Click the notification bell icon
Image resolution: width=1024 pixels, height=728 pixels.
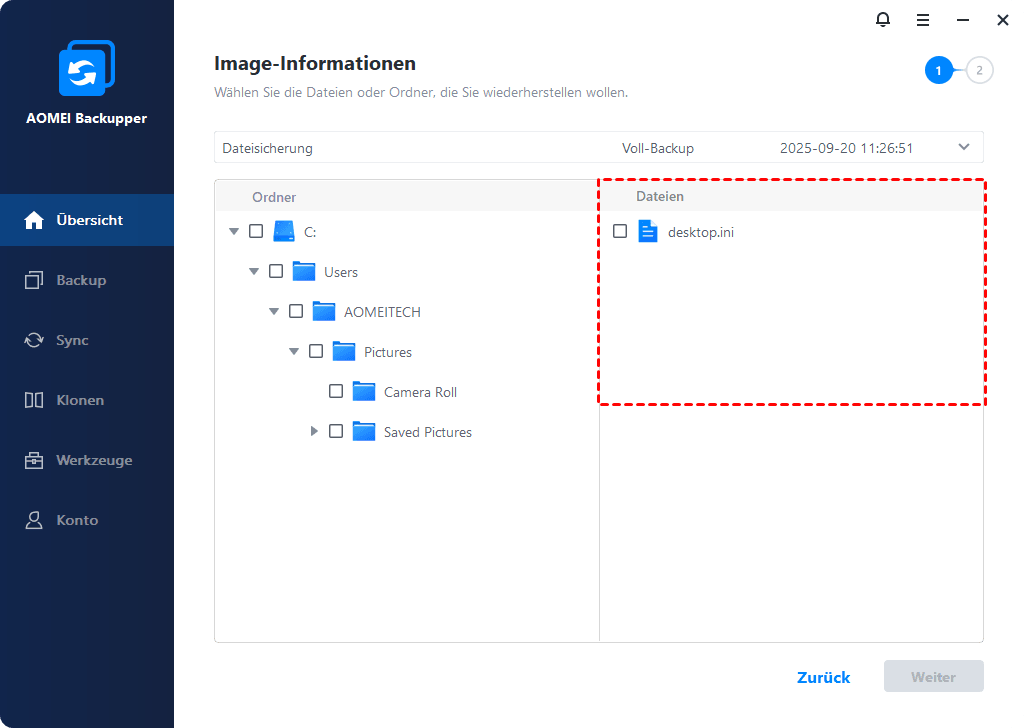tap(883, 20)
